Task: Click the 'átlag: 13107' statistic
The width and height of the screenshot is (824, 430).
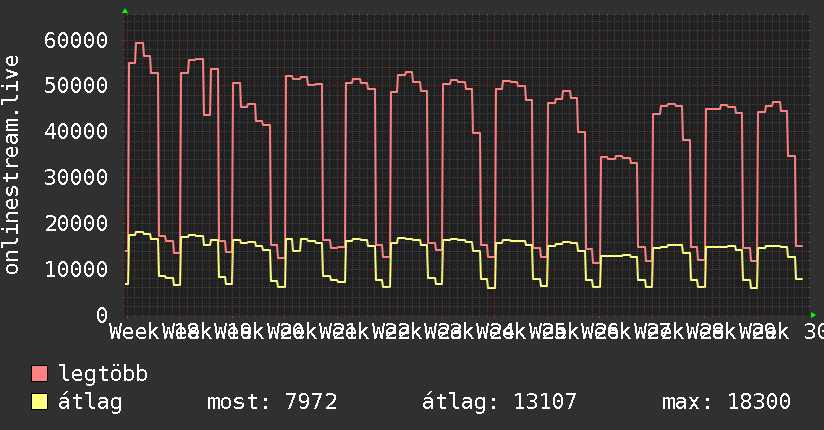Action: pos(499,402)
